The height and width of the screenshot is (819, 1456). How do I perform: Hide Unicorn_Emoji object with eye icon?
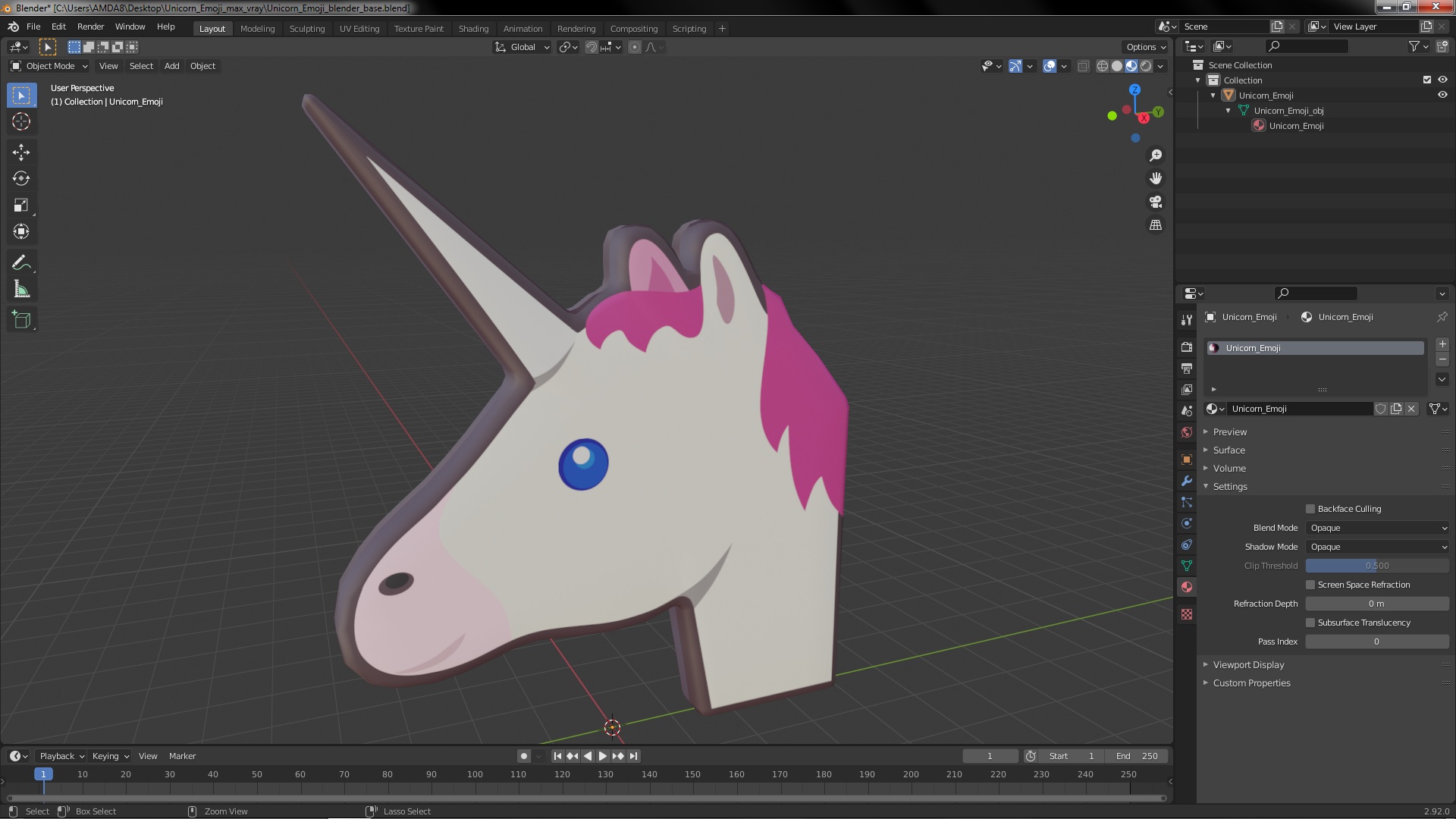[x=1442, y=95]
